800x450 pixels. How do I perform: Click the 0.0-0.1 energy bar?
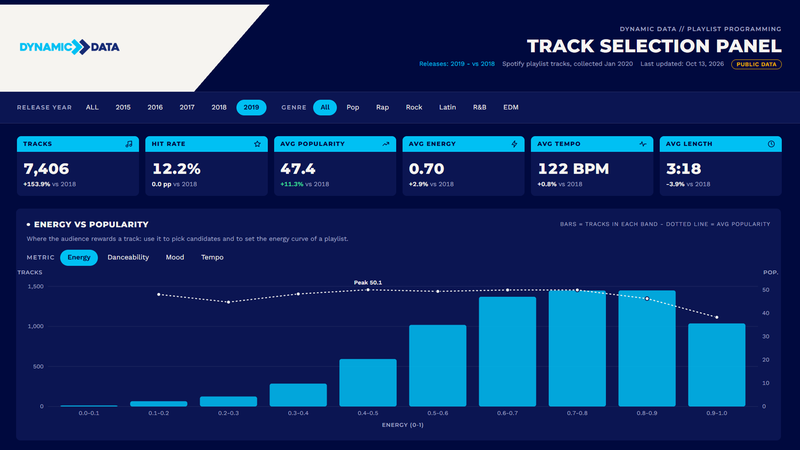point(89,406)
